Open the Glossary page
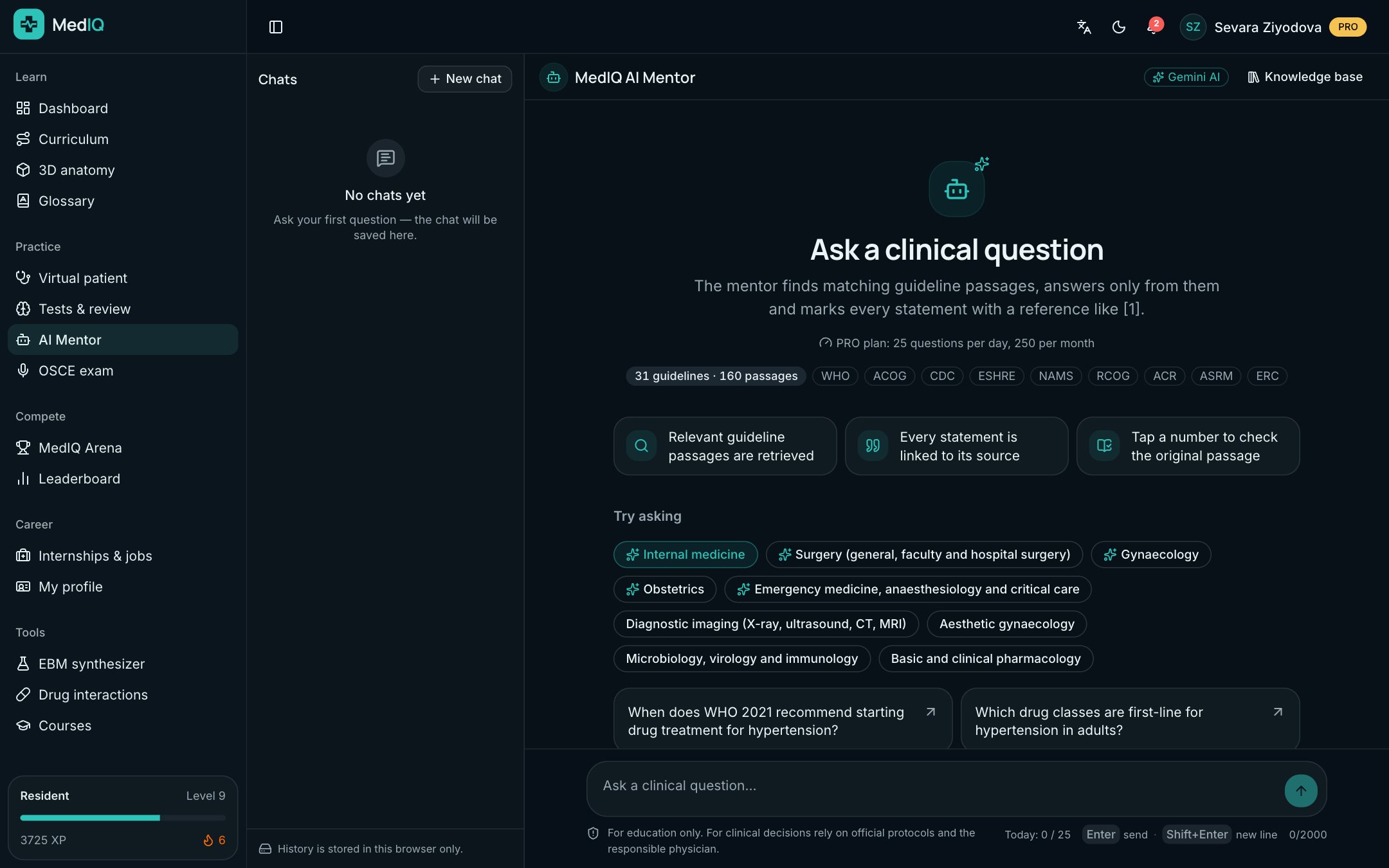Viewport: 1389px width, 868px height. [123, 201]
